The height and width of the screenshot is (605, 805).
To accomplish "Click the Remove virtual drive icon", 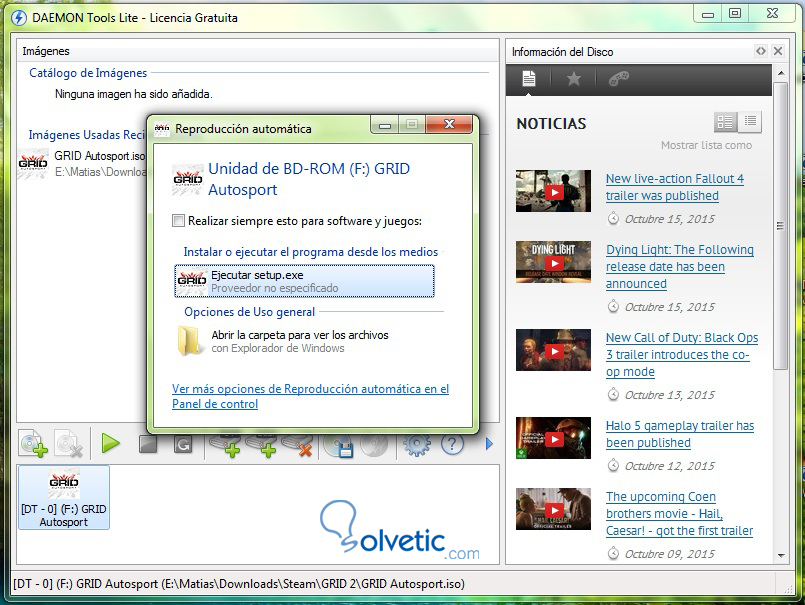I will pyautogui.click(x=297, y=445).
